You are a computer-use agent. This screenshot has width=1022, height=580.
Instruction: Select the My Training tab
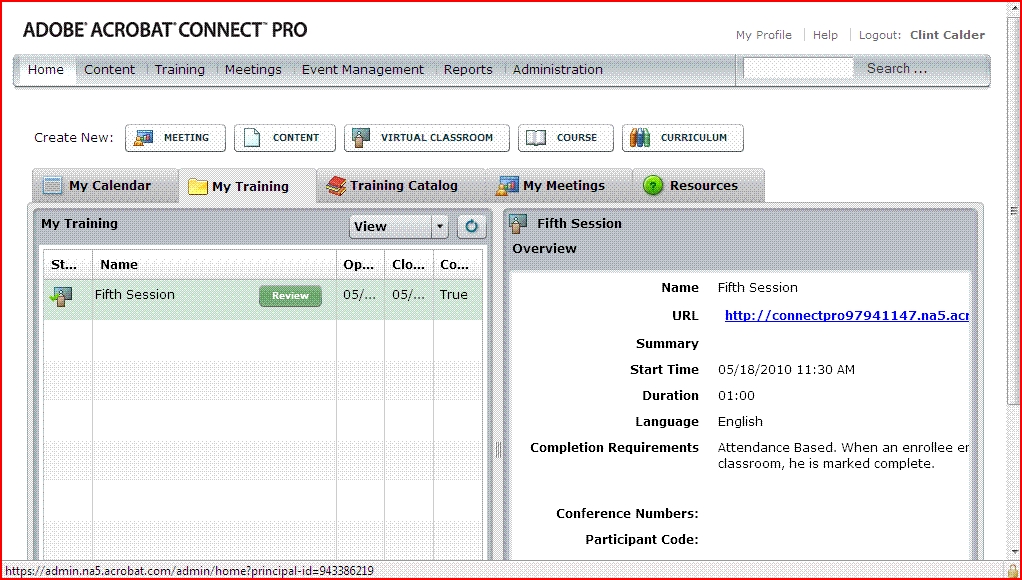click(248, 186)
